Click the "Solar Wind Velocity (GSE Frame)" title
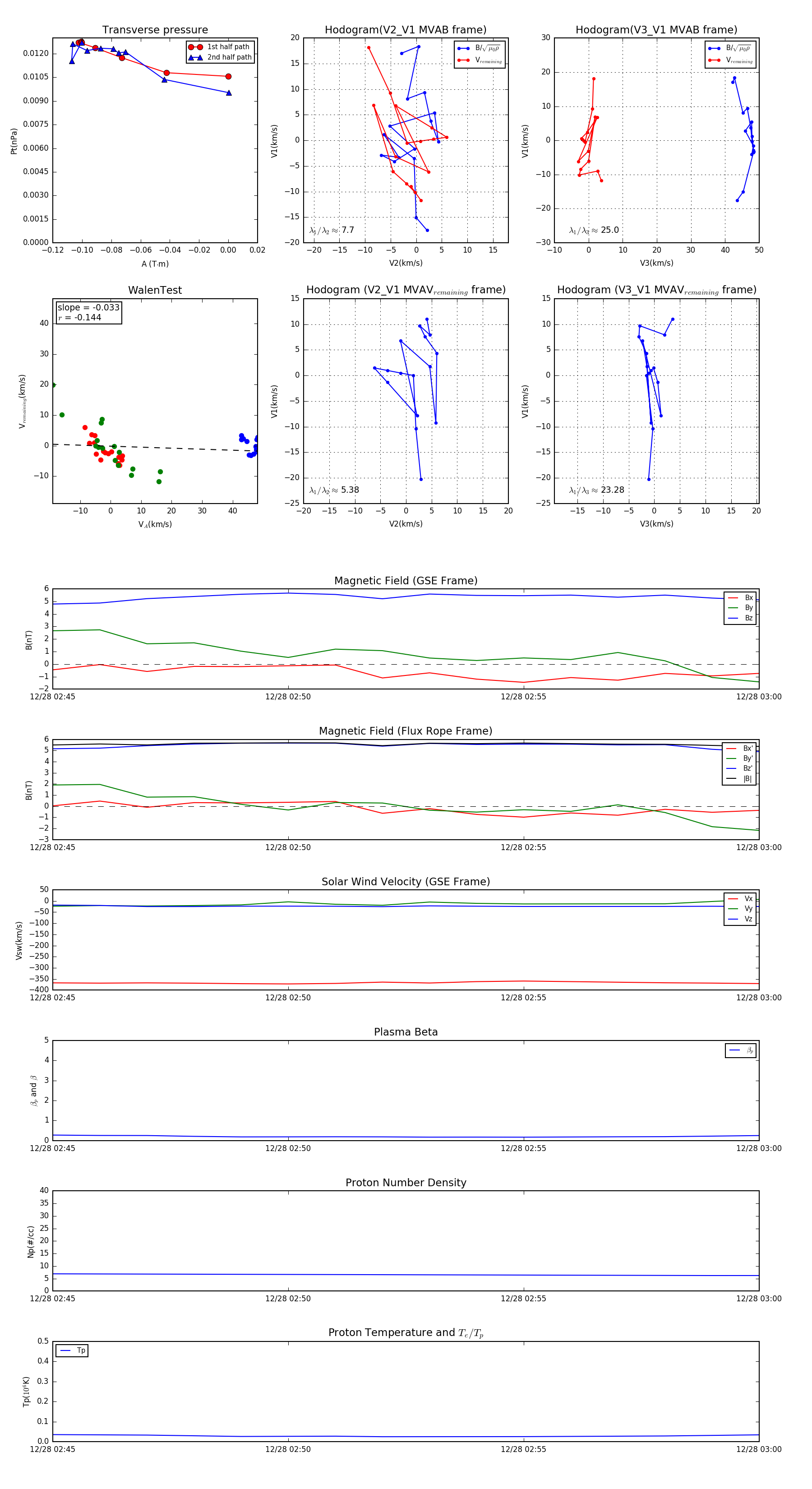The height and width of the screenshot is (1489, 812). [406, 882]
